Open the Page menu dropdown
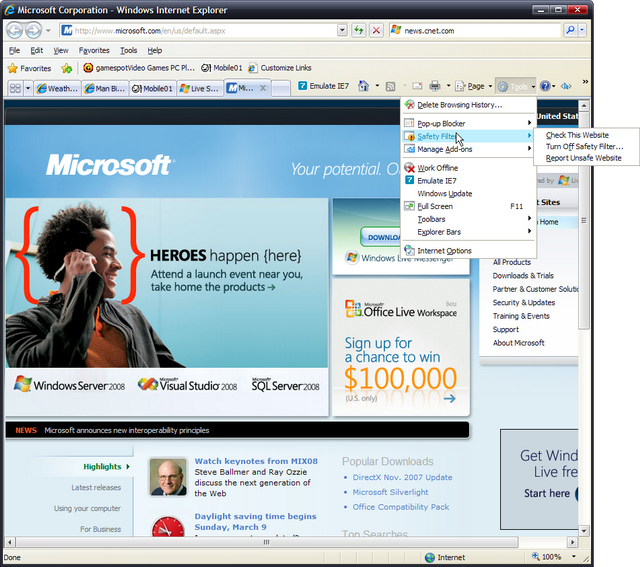Viewport: 640px width, 567px height. (473, 86)
